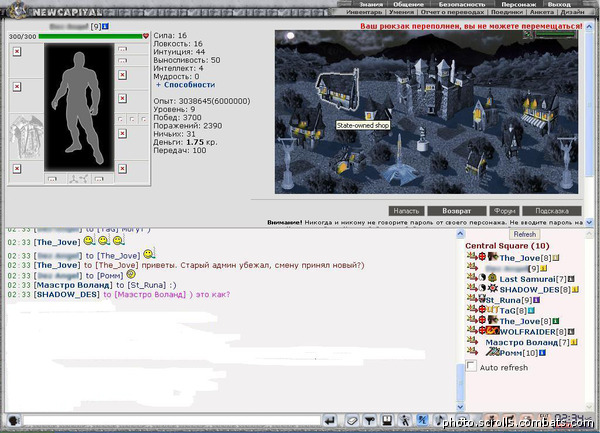Click the character silhouette portrait

[79, 107]
